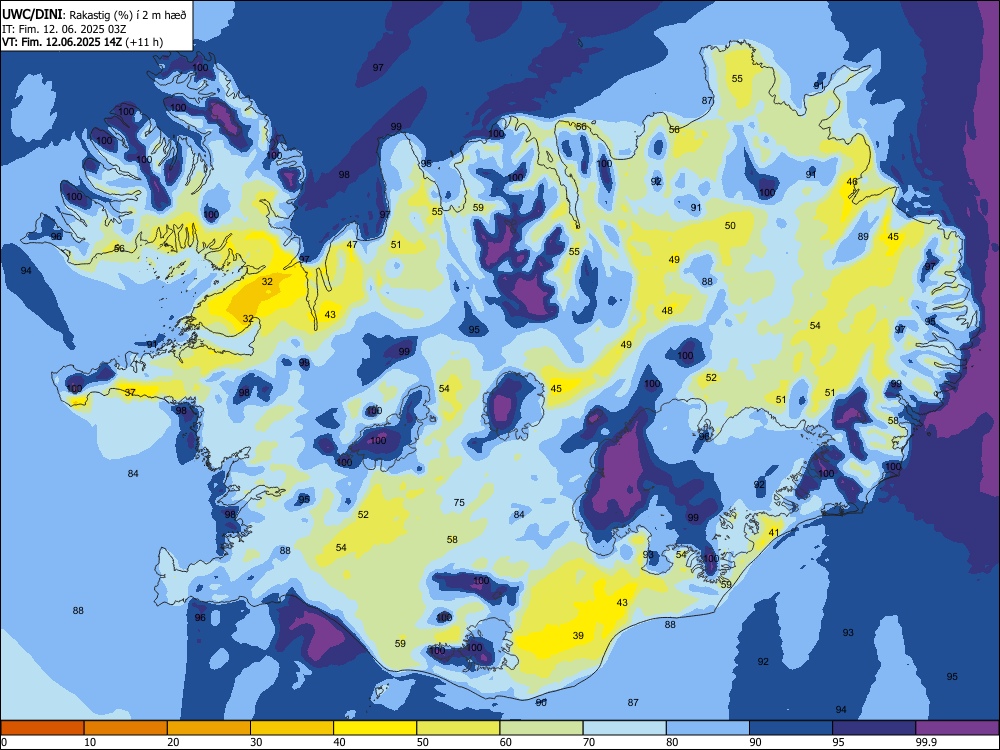Click the amber 30–40 legend segment
The height and width of the screenshot is (750, 1000).
(292, 728)
